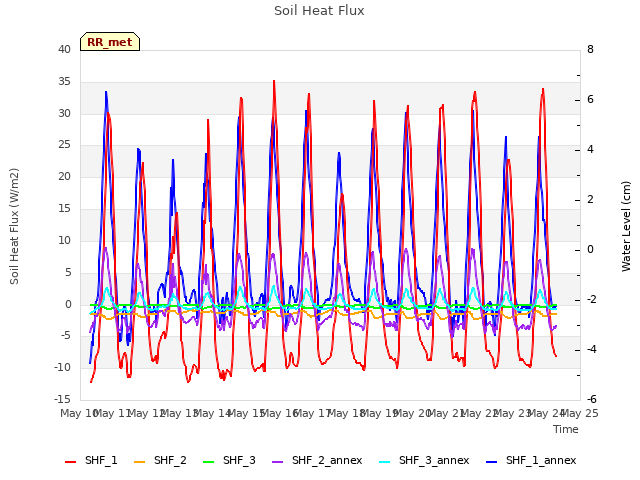Screen dimensions: 640x480
Task: Toggle SHF_1_annex series in legend
Action: pos(531,461)
